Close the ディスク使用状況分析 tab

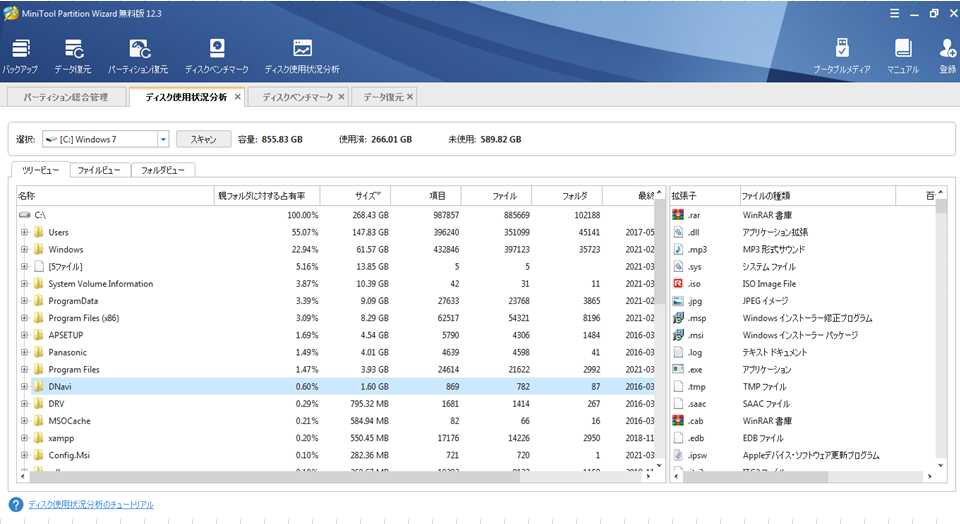pos(238,97)
